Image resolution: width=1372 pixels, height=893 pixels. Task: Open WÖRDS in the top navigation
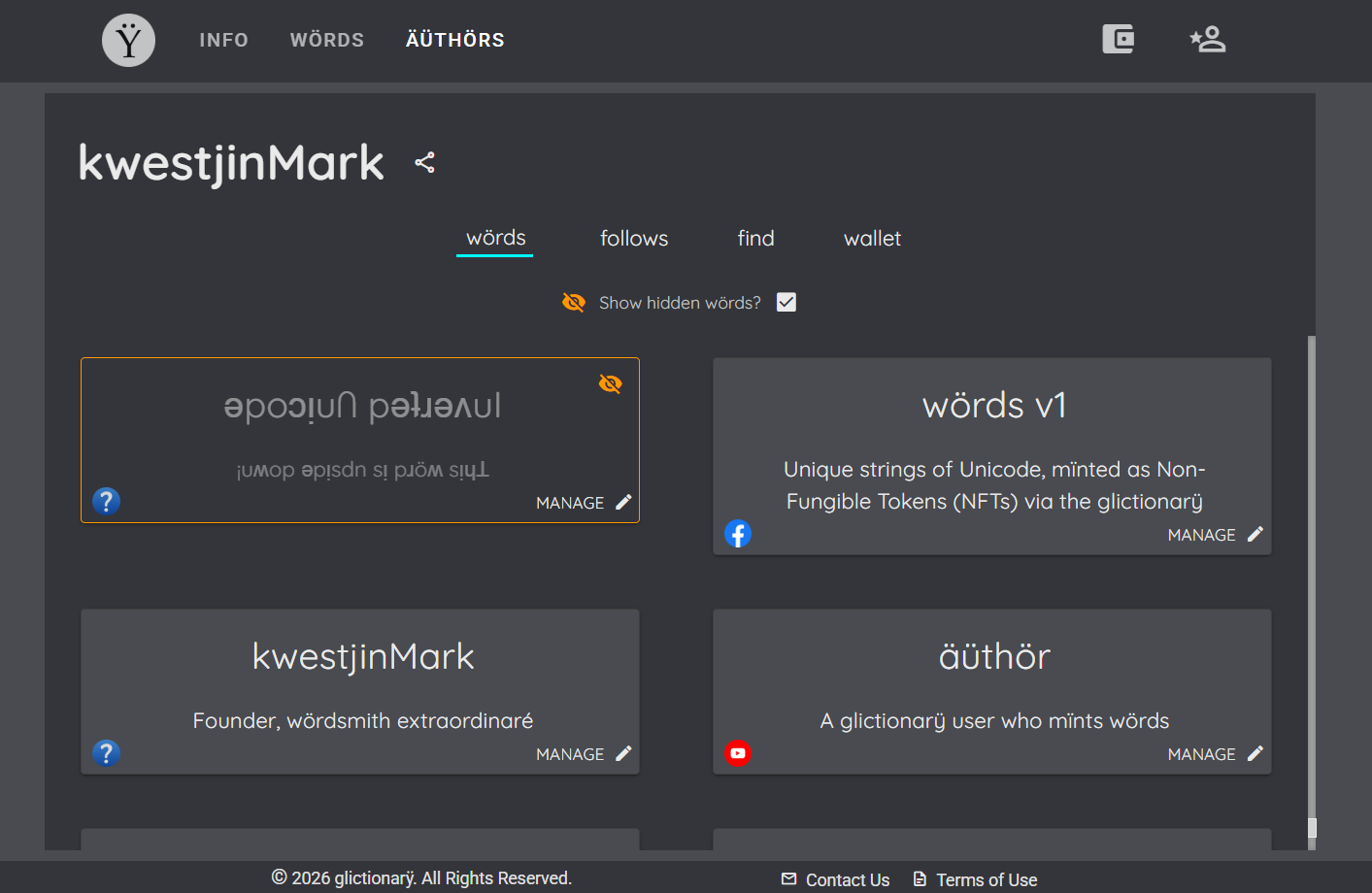(x=327, y=40)
